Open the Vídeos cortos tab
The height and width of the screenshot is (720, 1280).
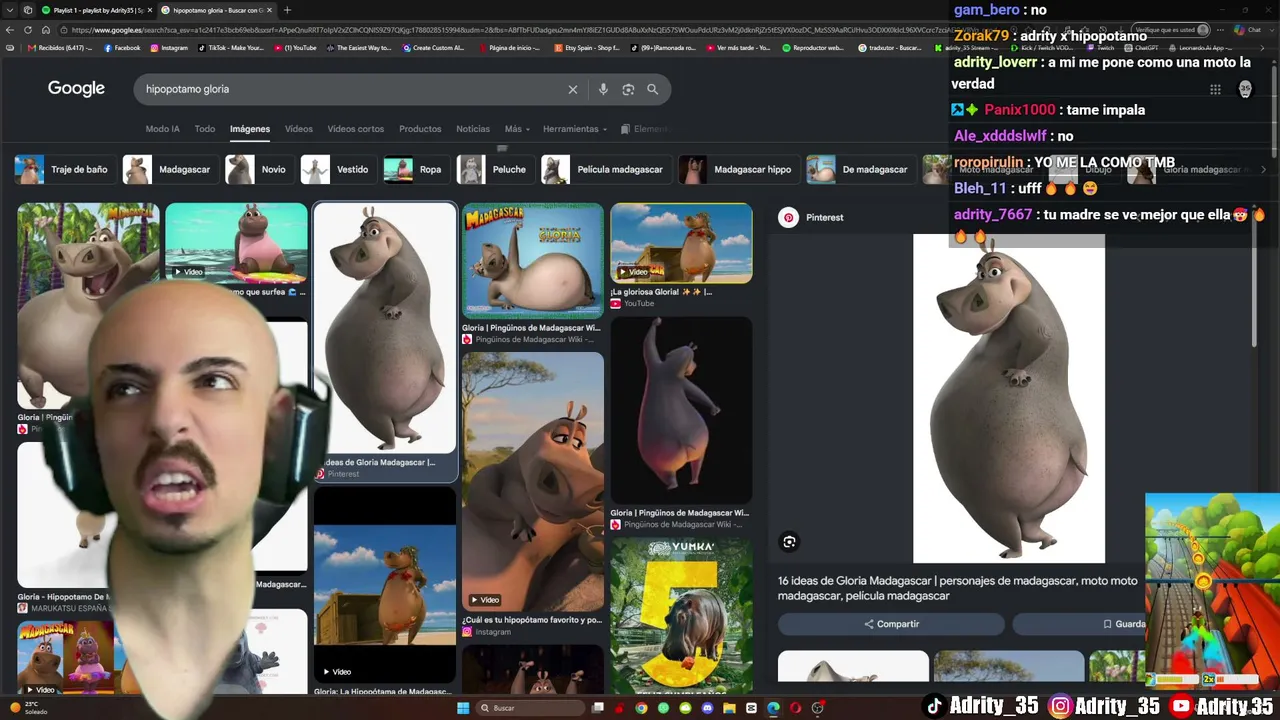point(355,129)
